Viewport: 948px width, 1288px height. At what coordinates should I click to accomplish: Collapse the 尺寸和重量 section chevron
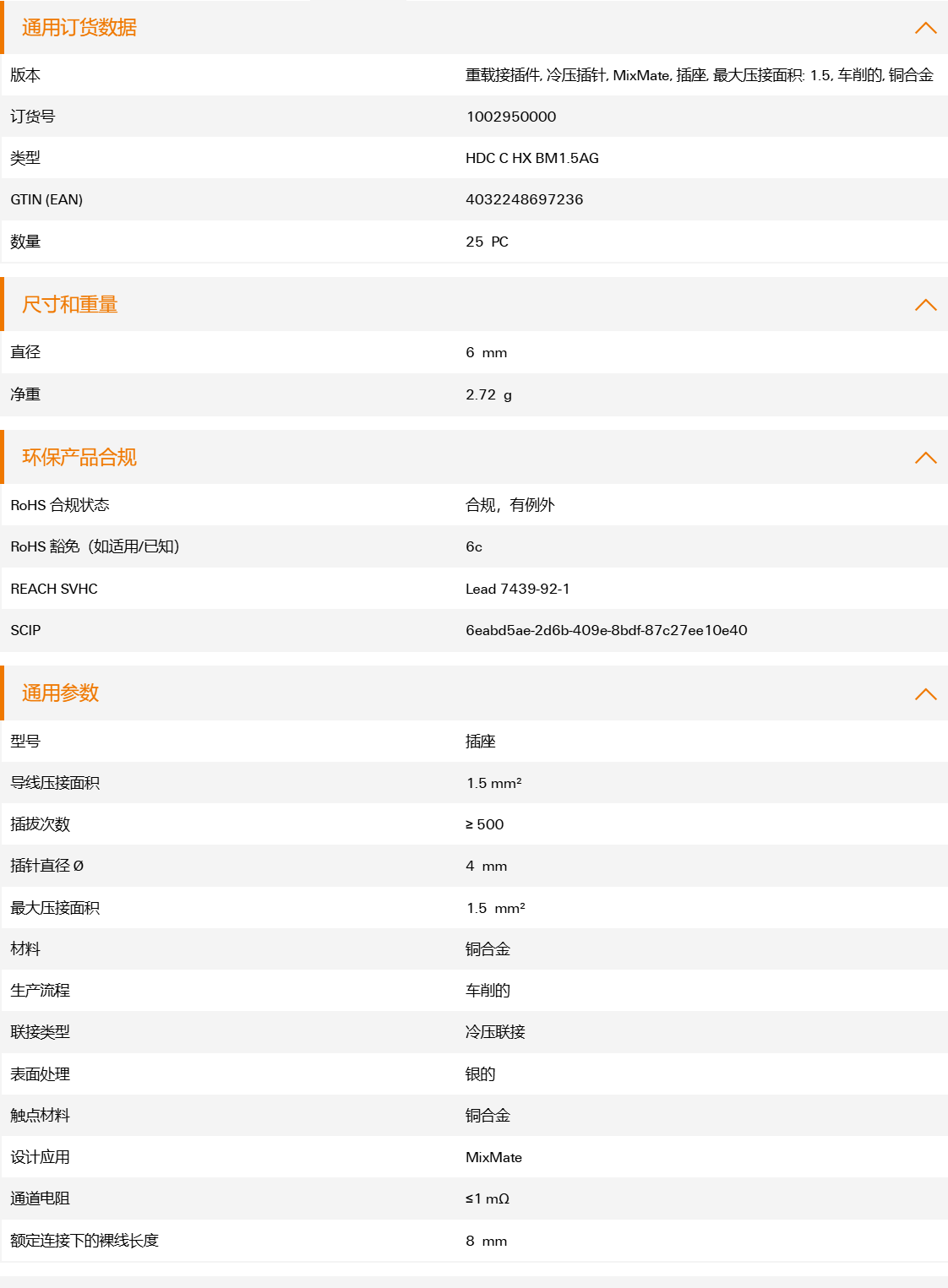click(925, 305)
